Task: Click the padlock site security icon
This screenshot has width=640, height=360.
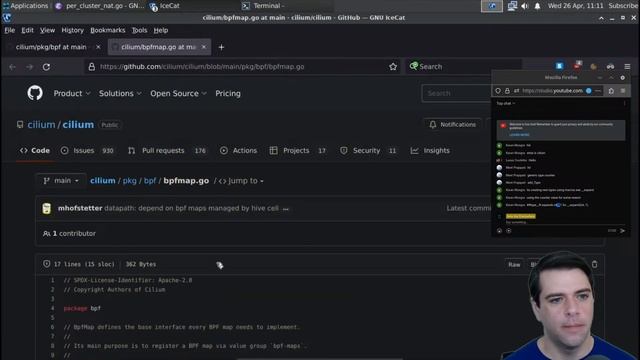Action: (x=92, y=67)
